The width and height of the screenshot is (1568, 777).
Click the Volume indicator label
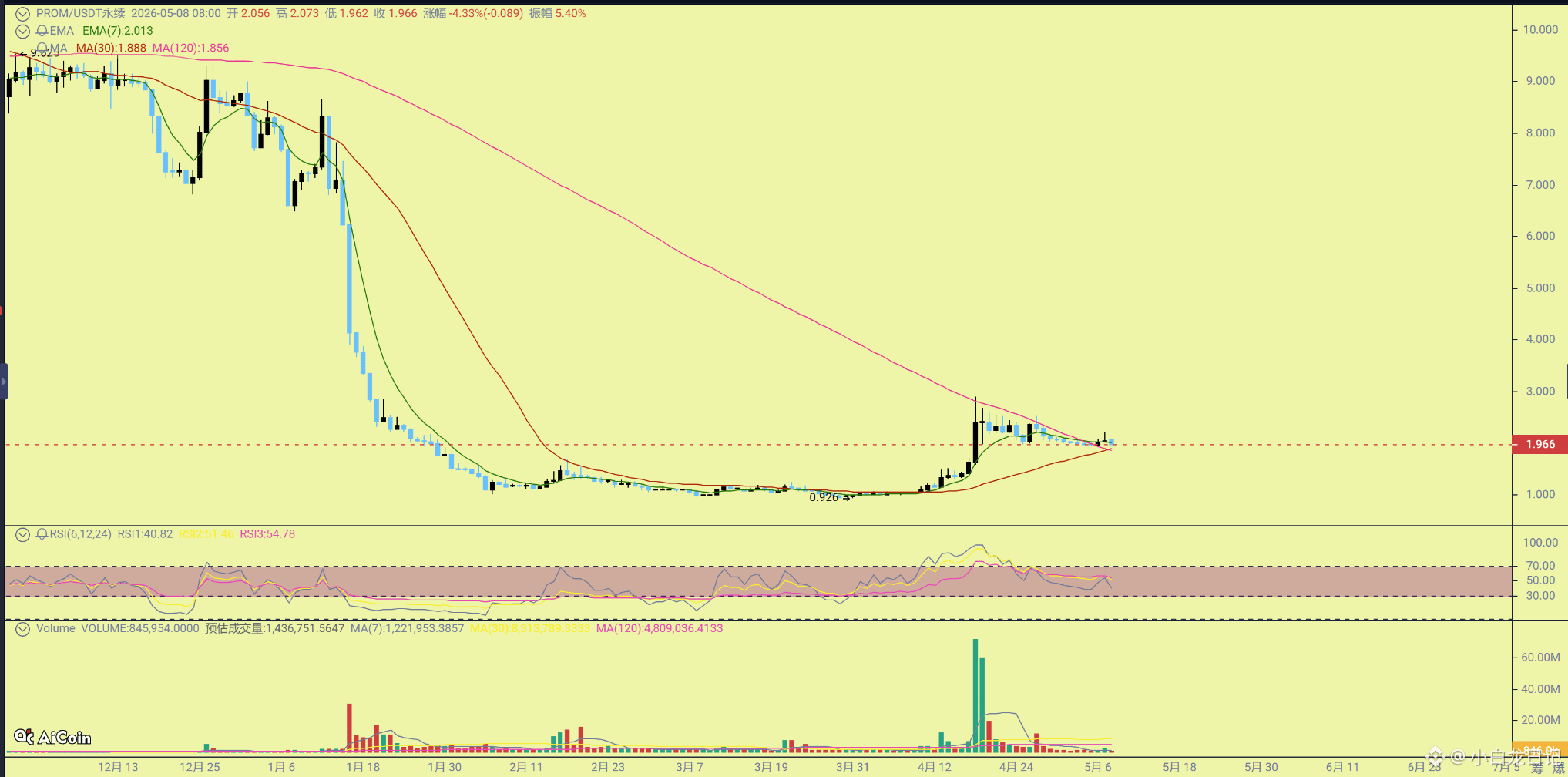[55, 629]
